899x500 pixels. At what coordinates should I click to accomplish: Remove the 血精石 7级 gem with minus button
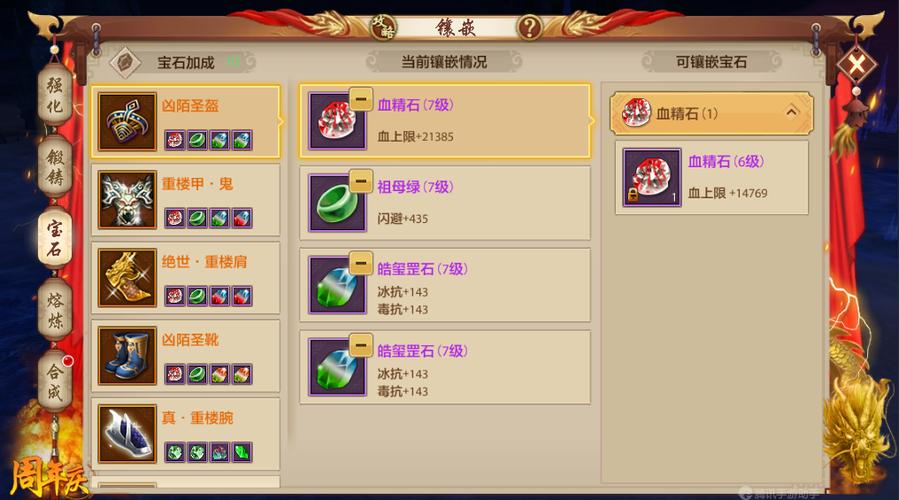click(x=361, y=99)
